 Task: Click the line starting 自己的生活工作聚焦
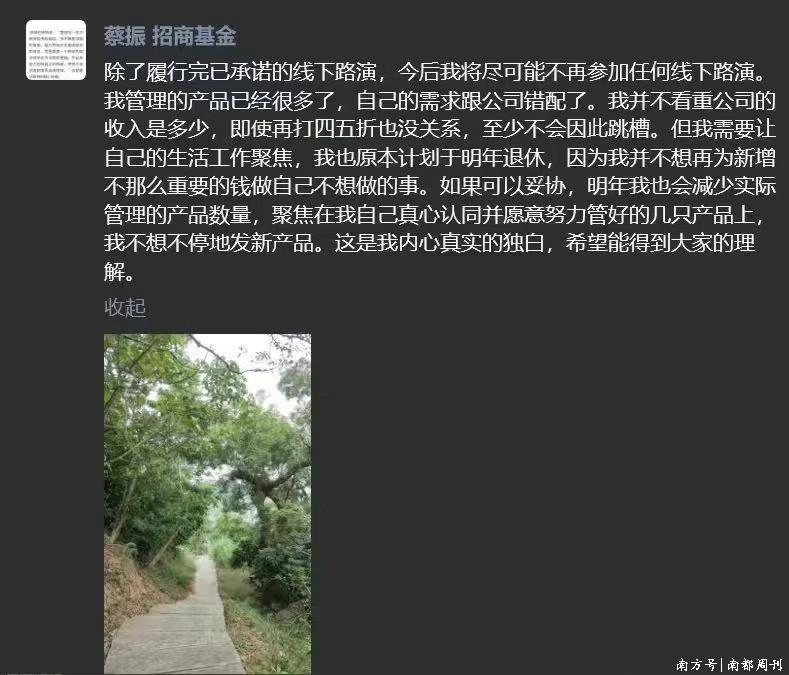pos(440,158)
